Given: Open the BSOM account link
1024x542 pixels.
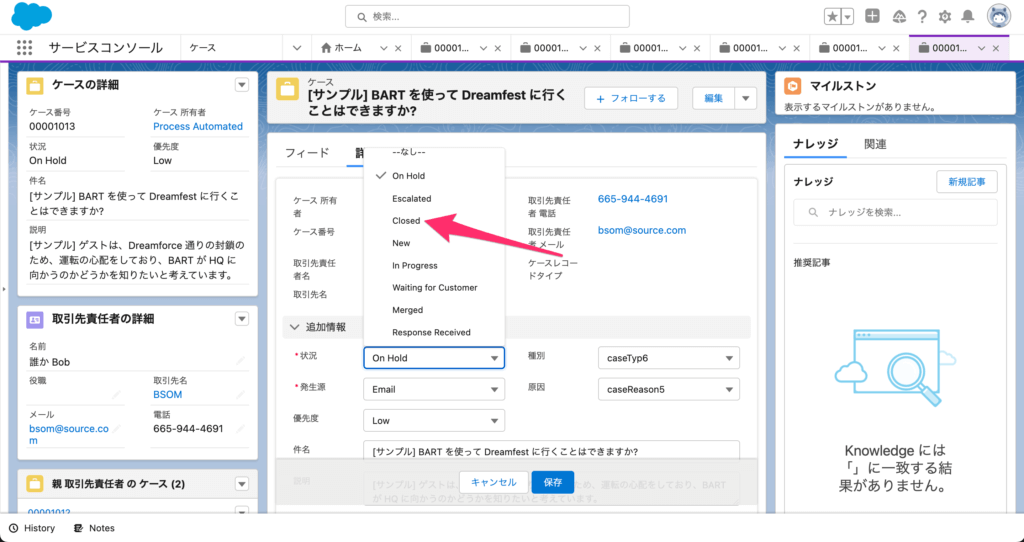Looking at the screenshot, I should (168, 394).
